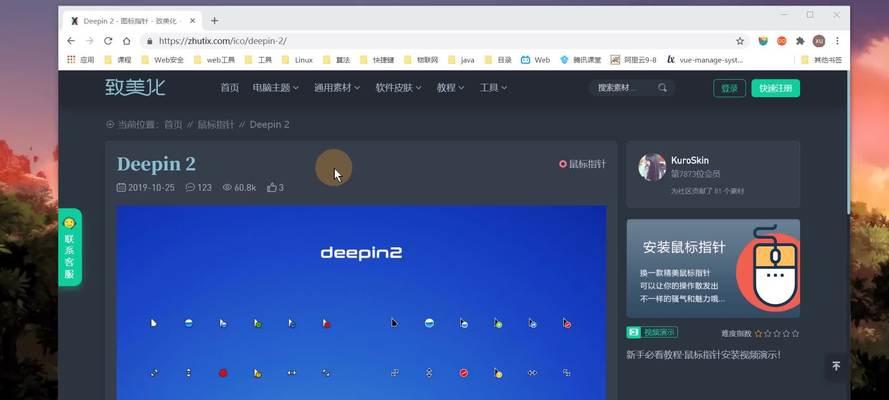The image size is (889, 400).
Task: Open the extensions puzzle icon
Action: pyautogui.click(x=800, y=41)
